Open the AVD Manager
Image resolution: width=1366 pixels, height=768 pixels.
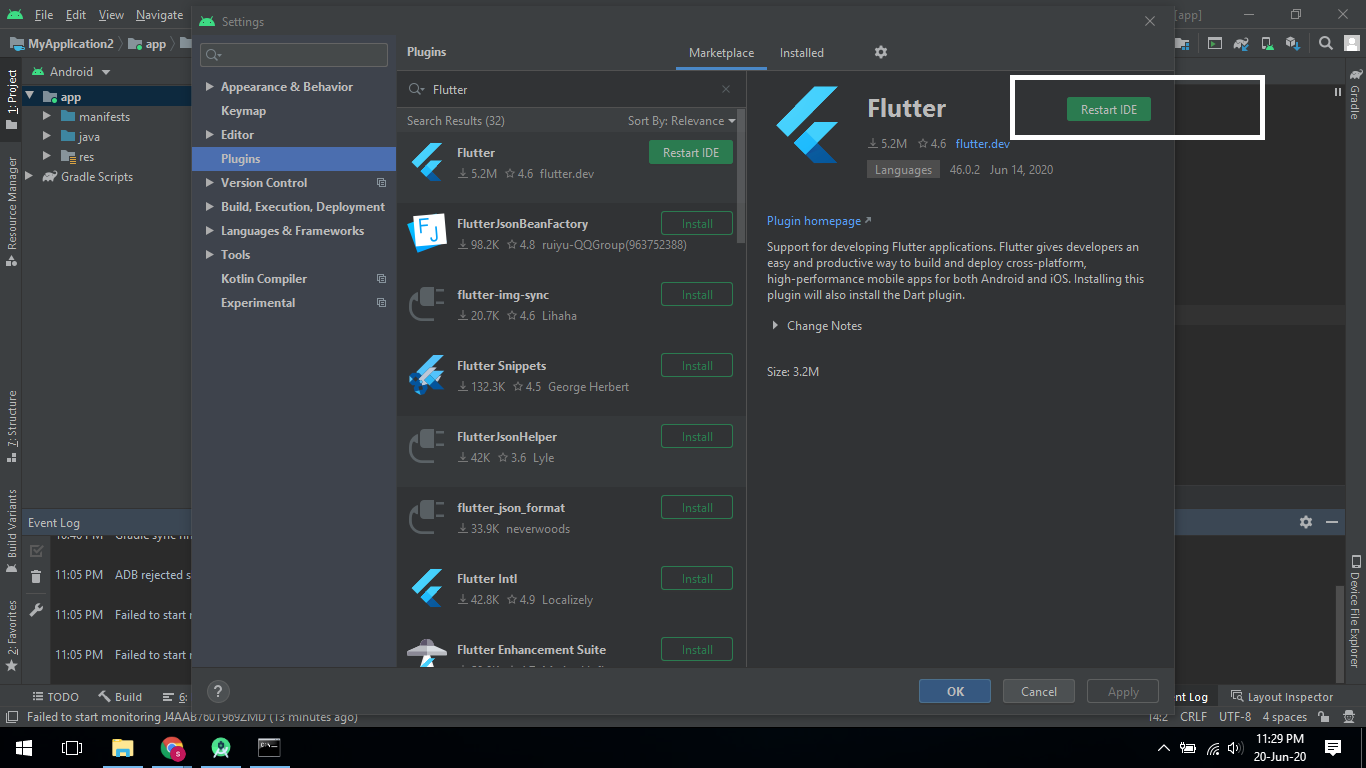tap(1267, 43)
